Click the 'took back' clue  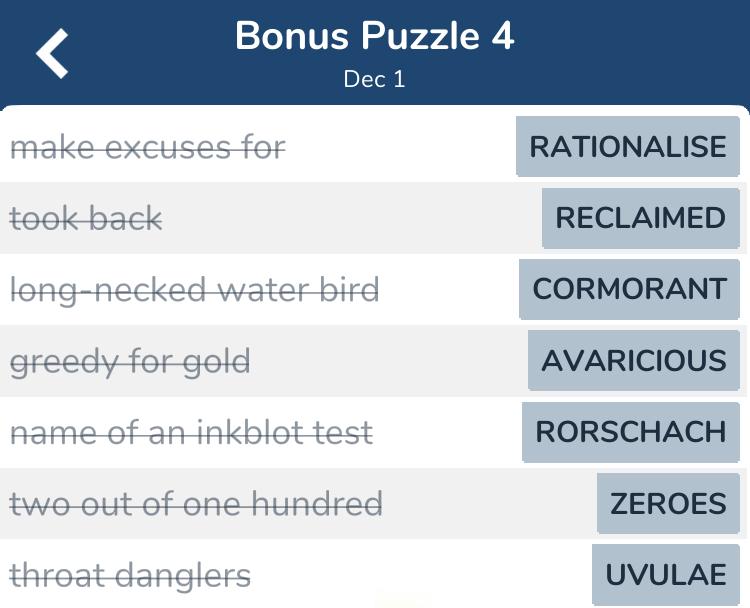click(86, 219)
